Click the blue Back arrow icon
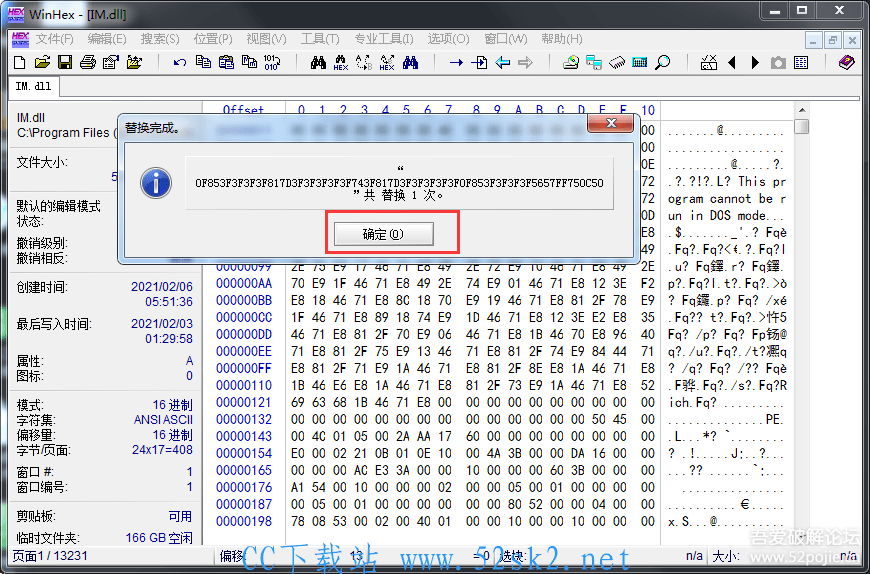 503,63
